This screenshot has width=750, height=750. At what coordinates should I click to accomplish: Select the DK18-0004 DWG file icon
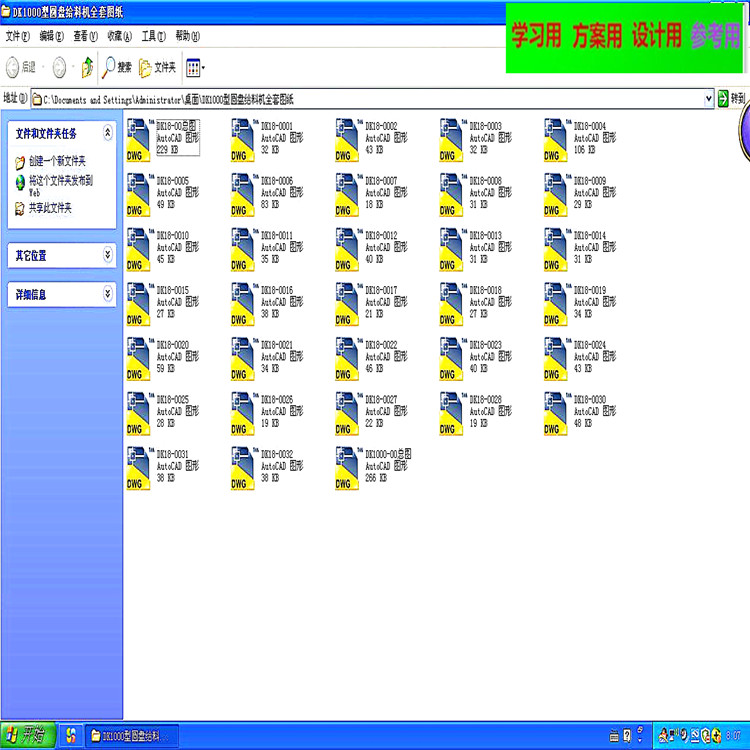(x=555, y=140)
